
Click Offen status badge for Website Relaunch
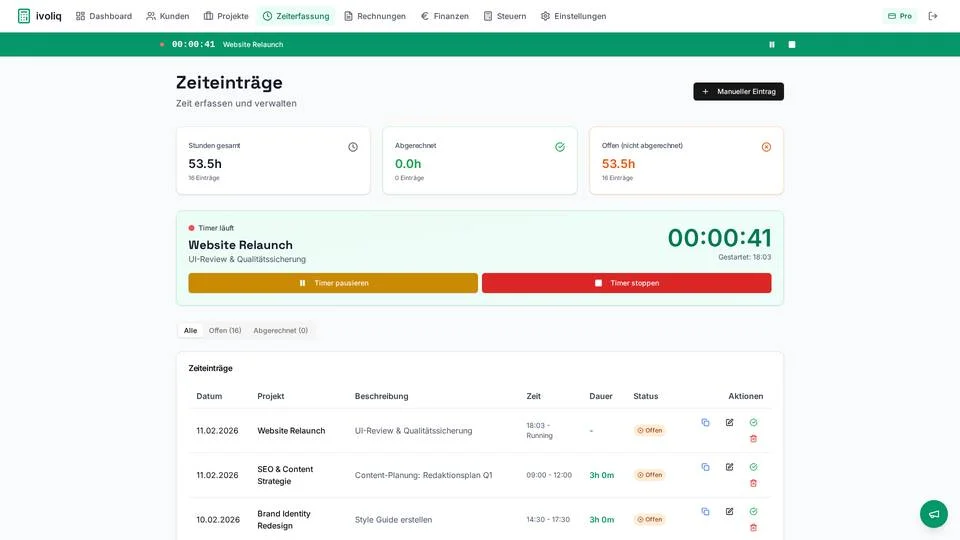pos(650,430)
